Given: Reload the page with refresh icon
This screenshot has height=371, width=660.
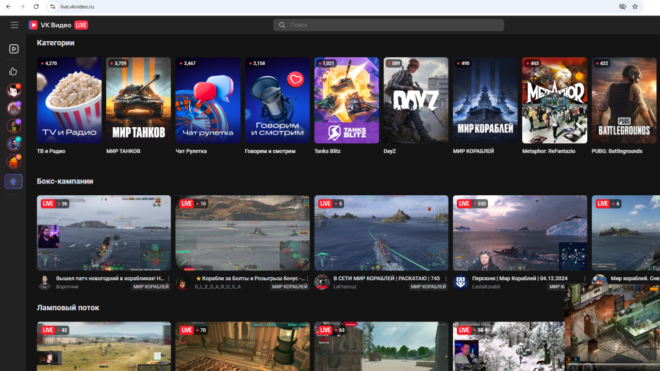Looking at the screenshot, I should (x=36, y=7).
